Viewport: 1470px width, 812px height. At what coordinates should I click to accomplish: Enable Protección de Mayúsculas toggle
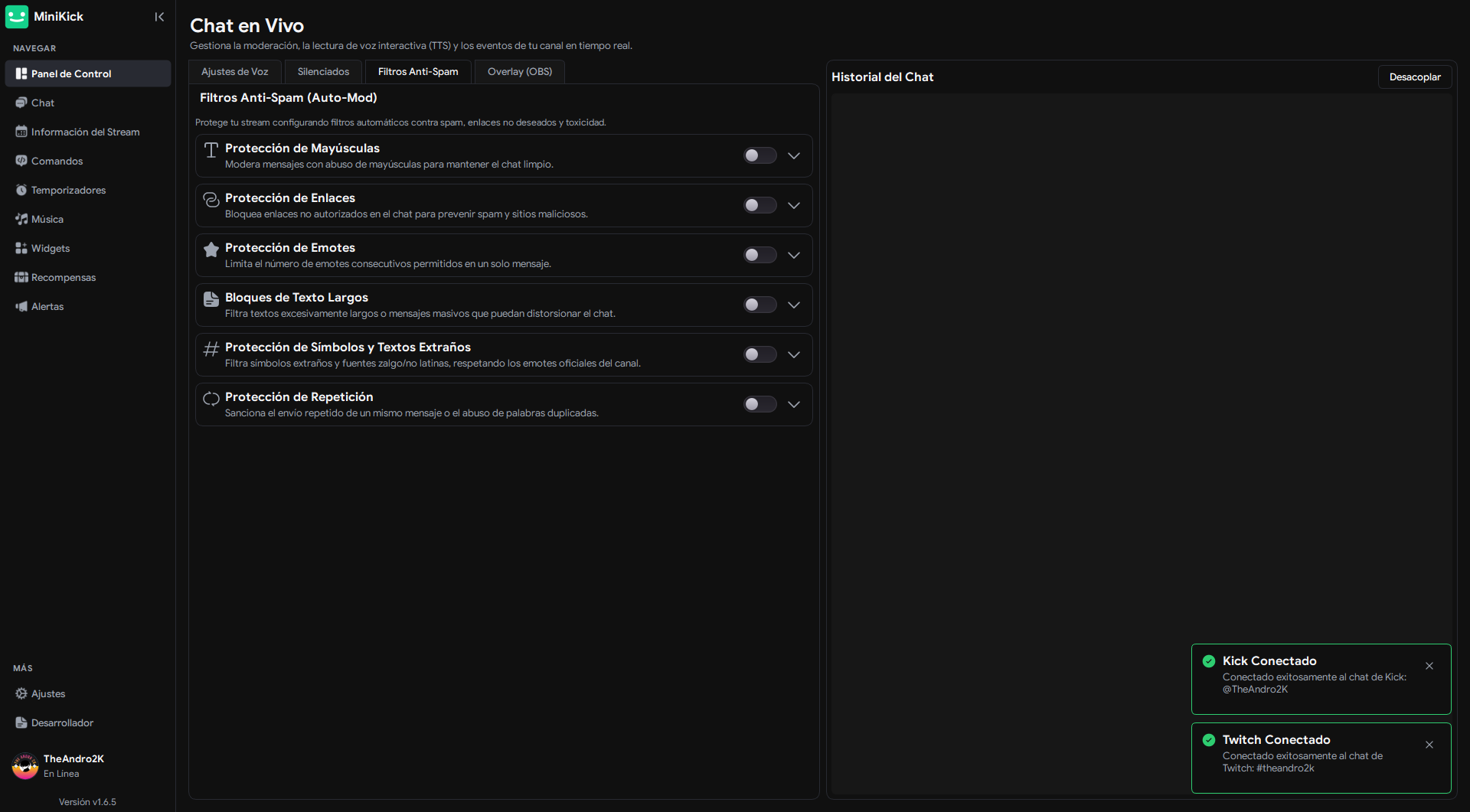coord(760,155)
